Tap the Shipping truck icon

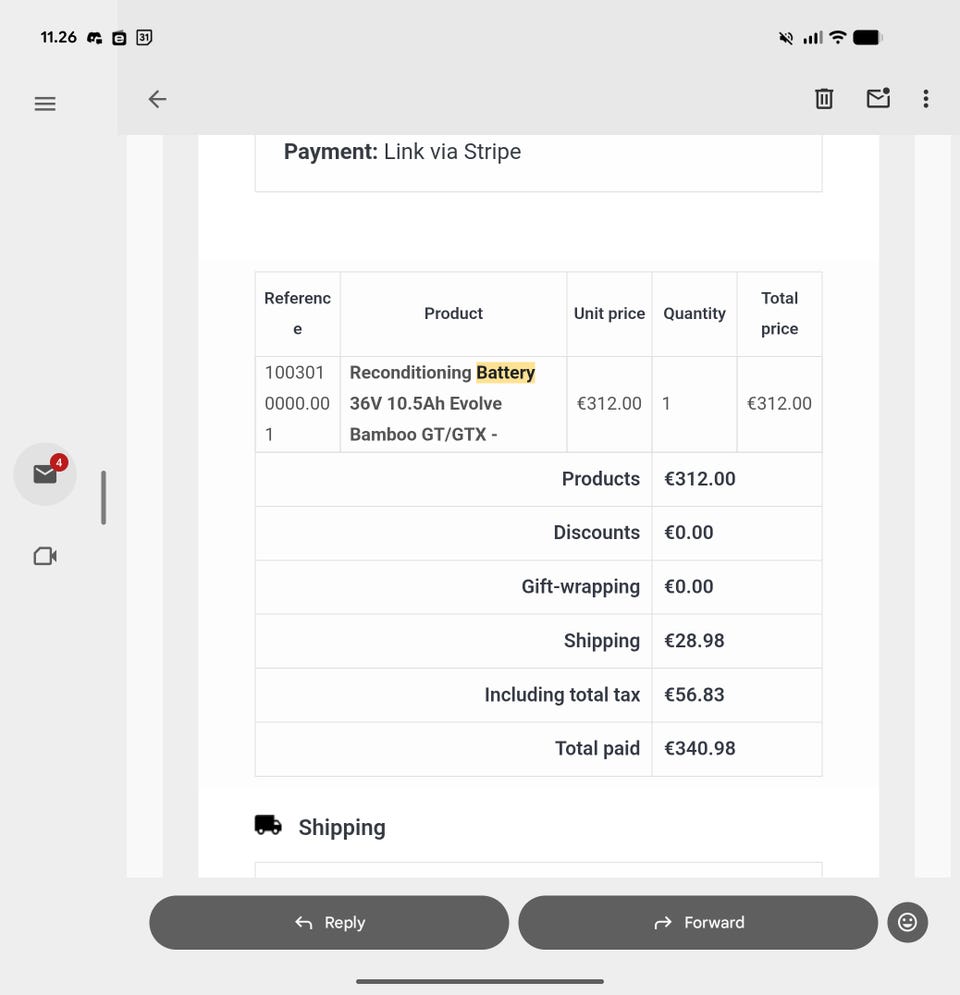268,825
